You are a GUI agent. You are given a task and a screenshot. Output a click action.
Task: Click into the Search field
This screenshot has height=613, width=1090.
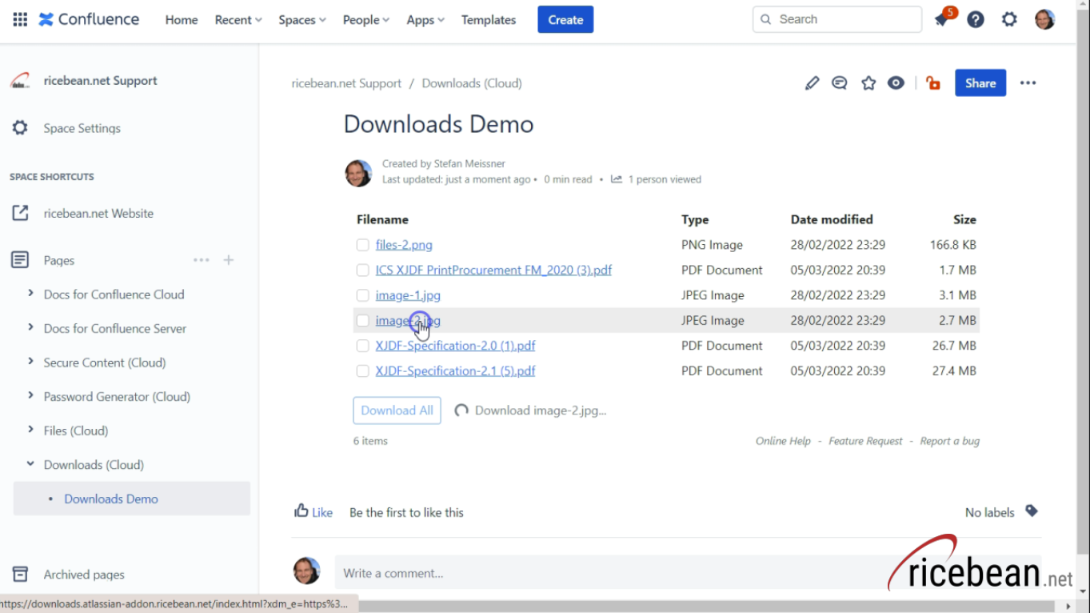coord(837,19)
